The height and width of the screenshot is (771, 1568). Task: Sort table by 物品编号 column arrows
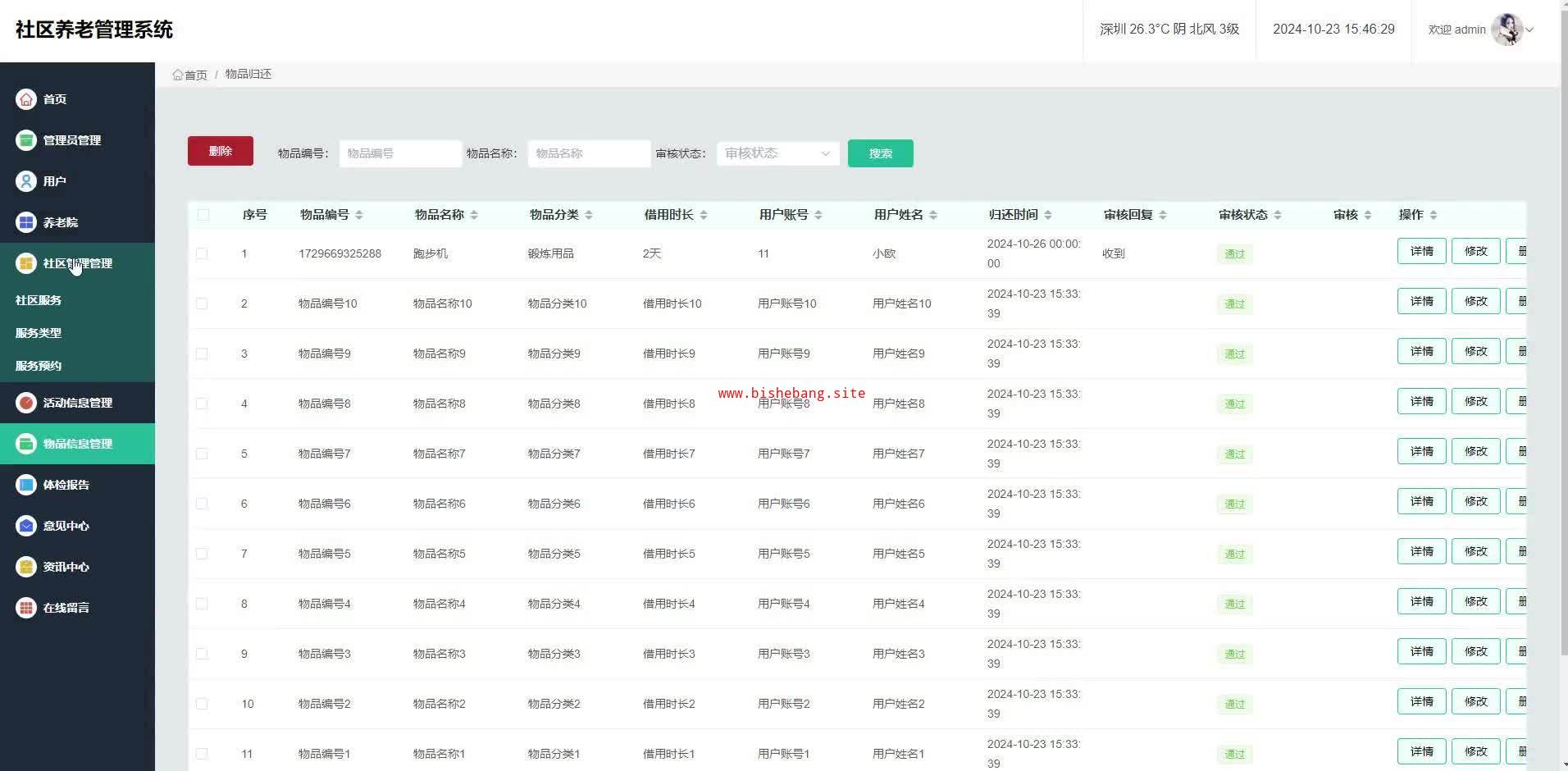pyautogui.click(x=359, y=215)
